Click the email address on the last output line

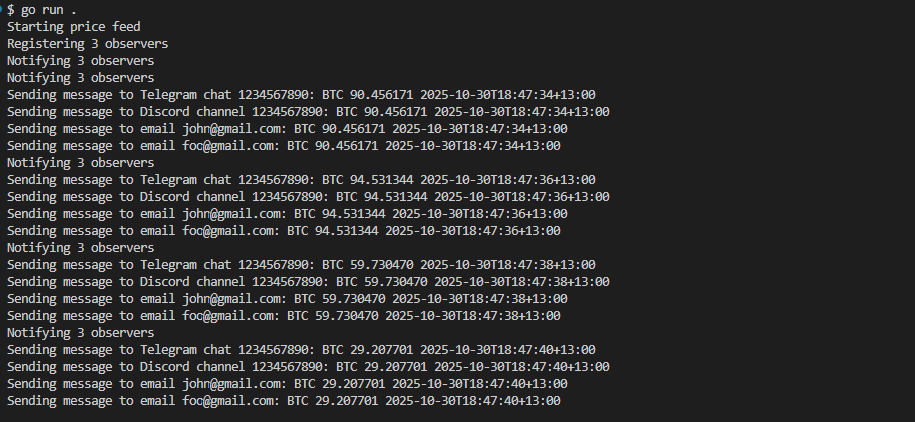pyautogui.click(x=227, y=400)
